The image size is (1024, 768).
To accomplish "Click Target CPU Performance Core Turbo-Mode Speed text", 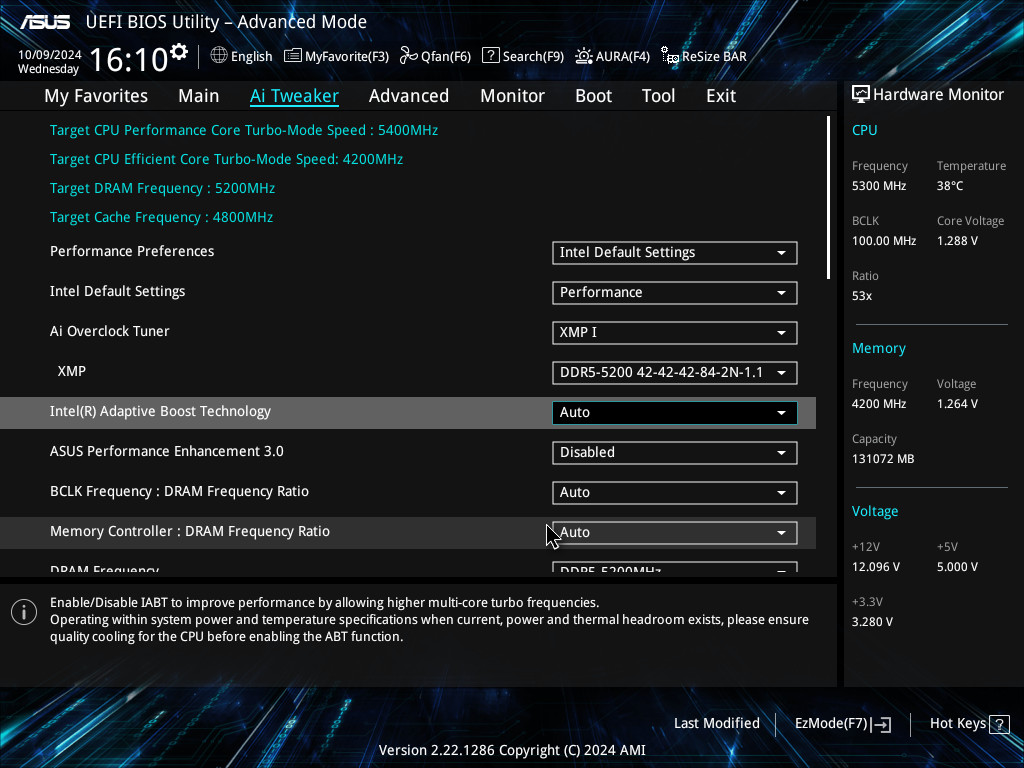I will pyautogui.click(x=244, y=130).
